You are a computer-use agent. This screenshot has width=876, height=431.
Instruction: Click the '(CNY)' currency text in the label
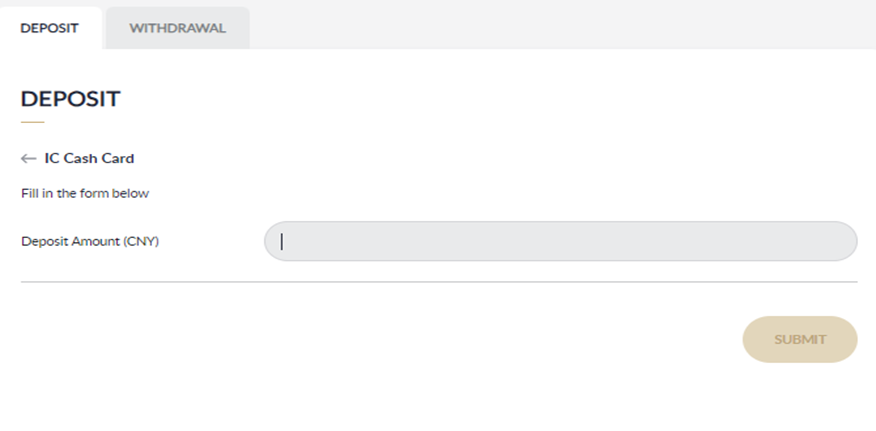141,241
